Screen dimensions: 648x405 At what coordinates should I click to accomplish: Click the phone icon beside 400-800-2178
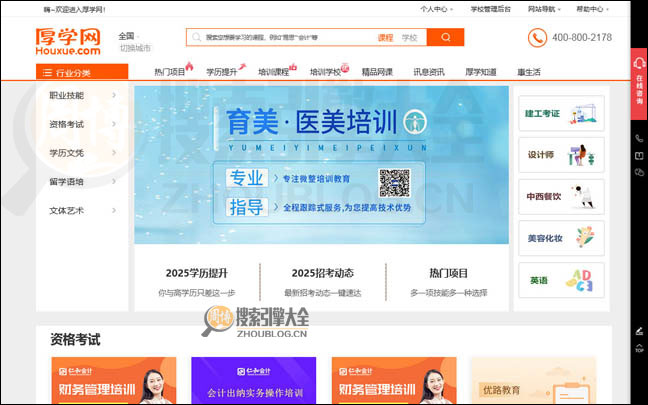point(537,38)
